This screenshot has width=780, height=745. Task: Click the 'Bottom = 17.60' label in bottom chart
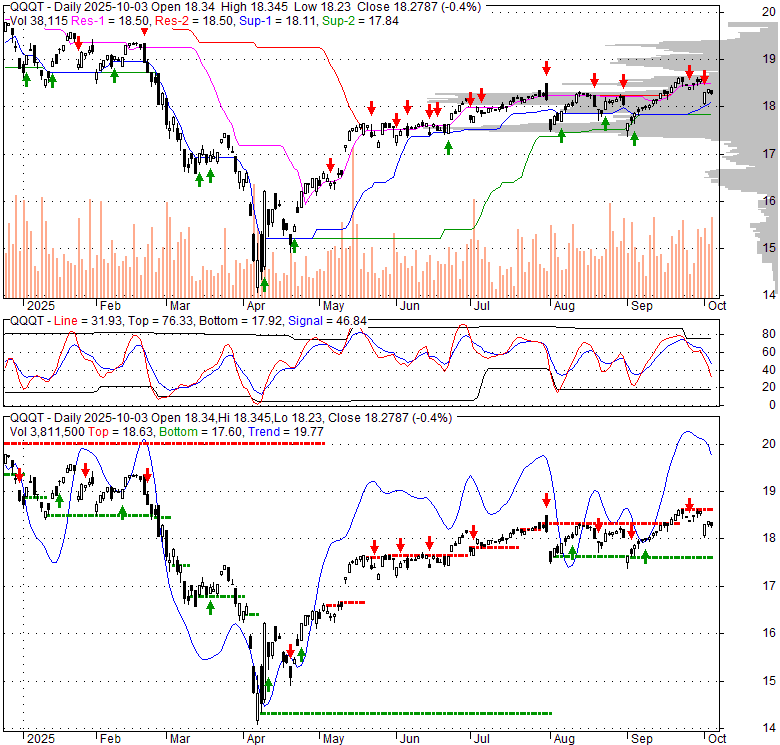tap(200, 432)
